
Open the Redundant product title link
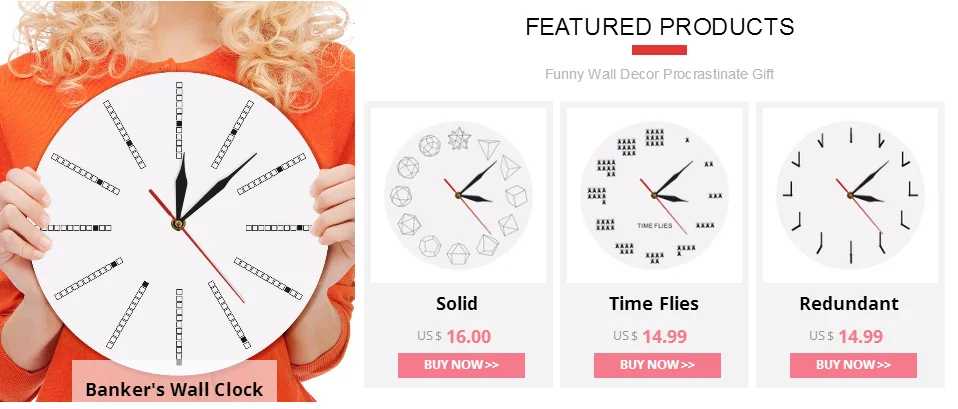(849, 303)
